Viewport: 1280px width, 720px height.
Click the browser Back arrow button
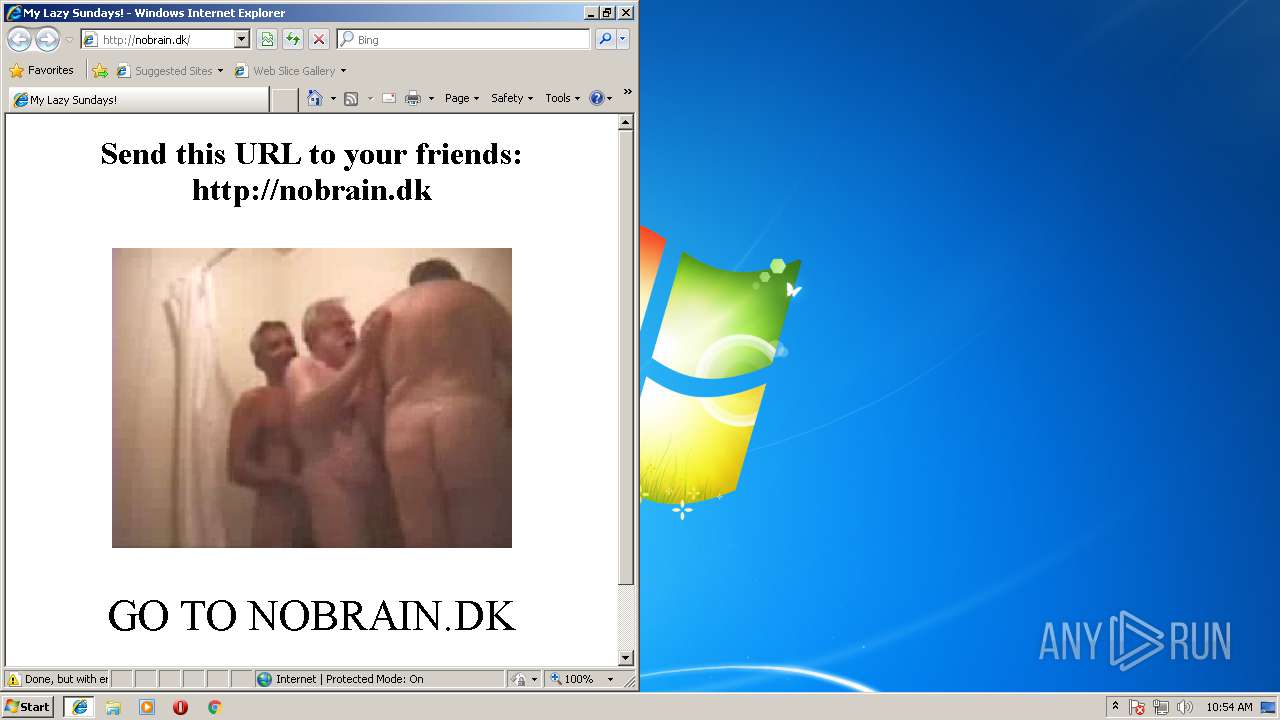coord(19,39)
